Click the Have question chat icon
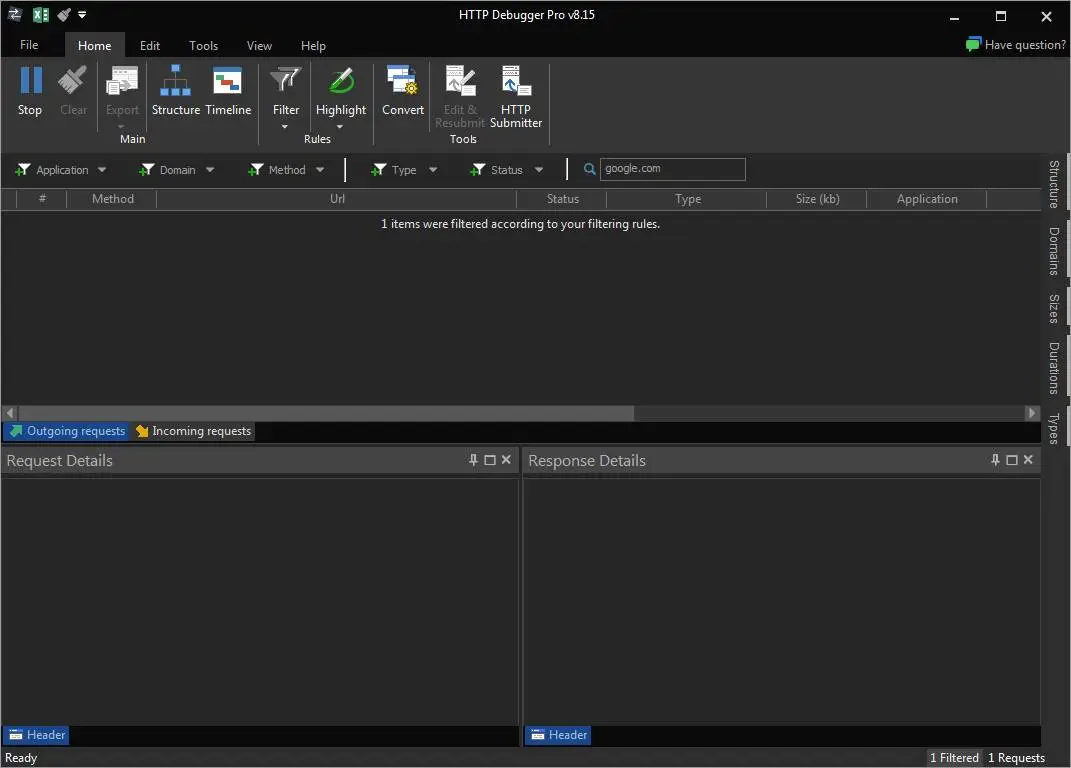Image resolution: width=1071 pixels, height=768 pixels. click(973, 45)
